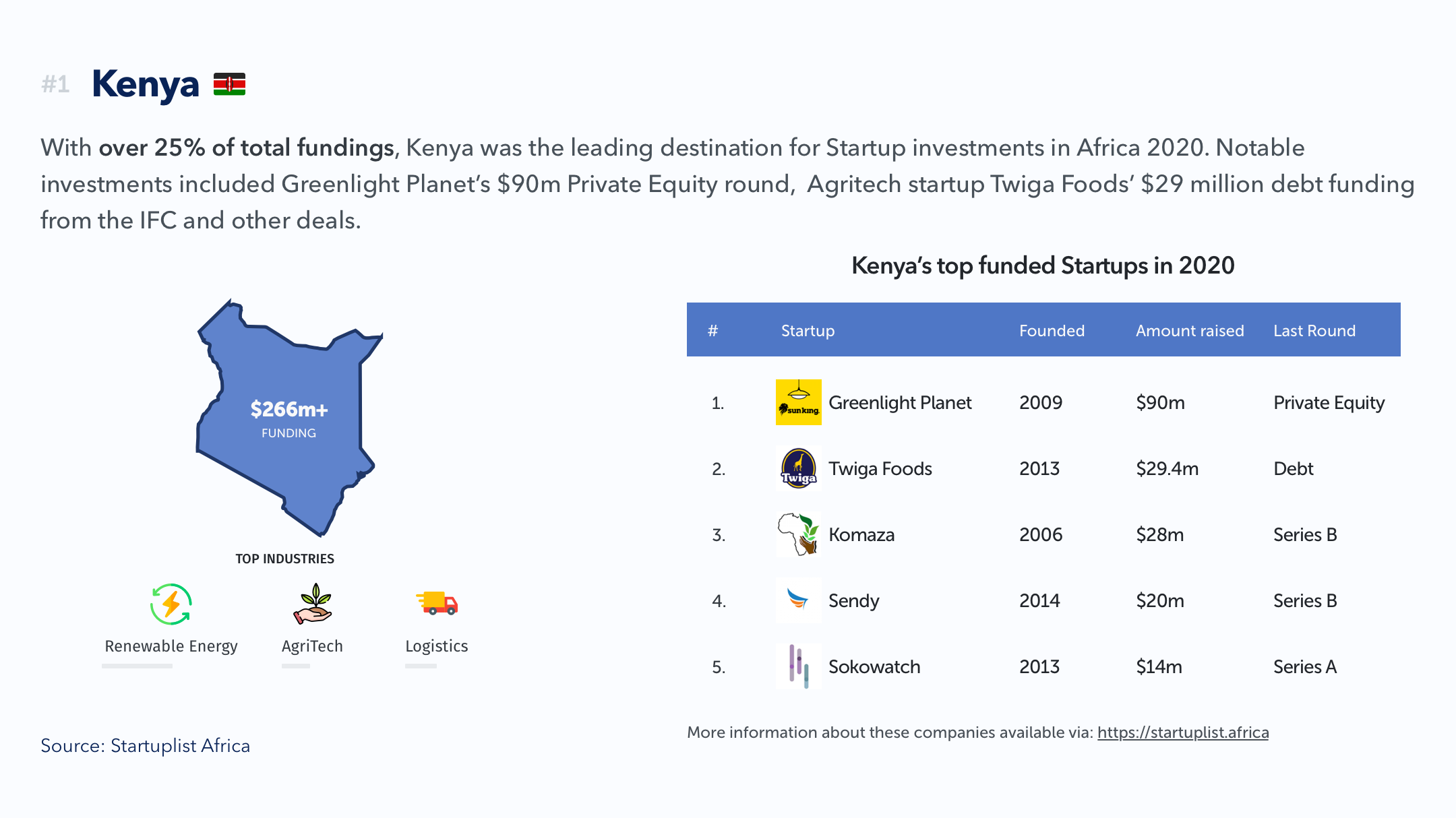Click the bar under Logistics label
Viewport: 1456px width, 818px height.
coord(421,666)
